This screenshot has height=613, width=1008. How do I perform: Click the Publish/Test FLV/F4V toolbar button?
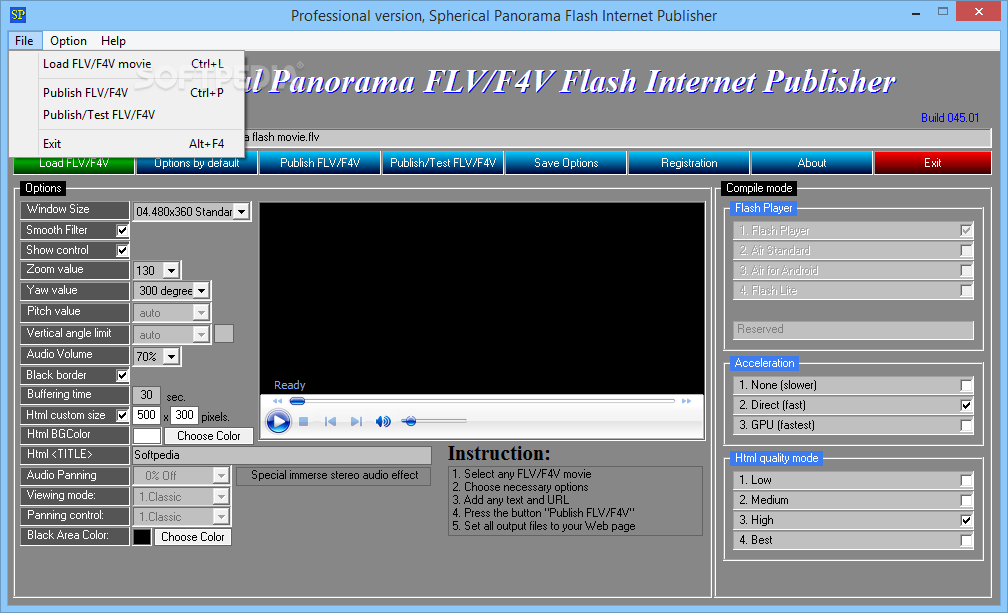[x=443, y=163]
